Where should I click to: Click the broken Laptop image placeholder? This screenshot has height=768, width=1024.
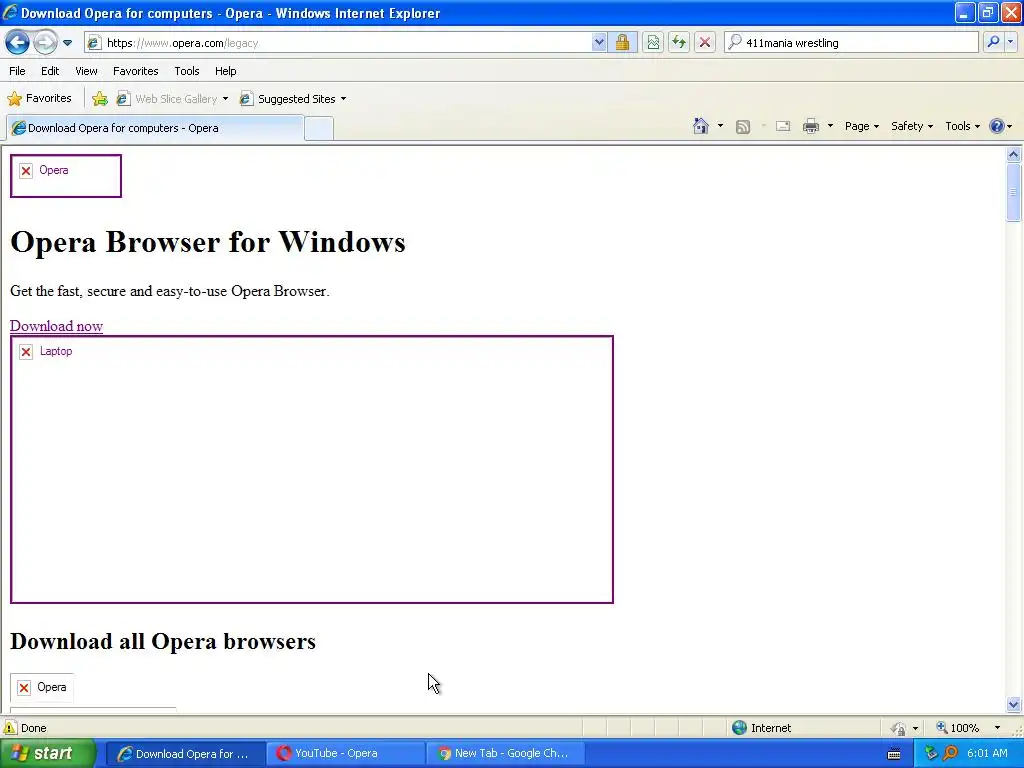pyautogui.click(x=312, y=470)
